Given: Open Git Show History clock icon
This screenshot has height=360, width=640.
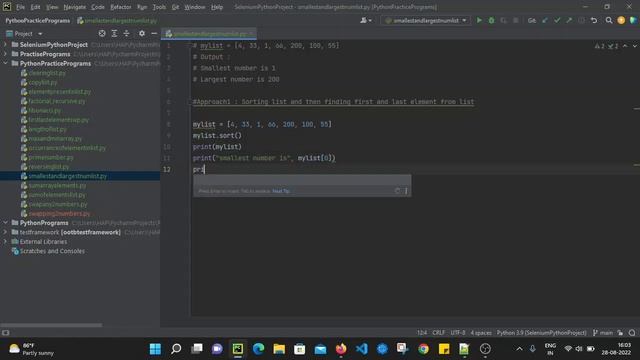Looking at the screenshot, I should (581, 20).
